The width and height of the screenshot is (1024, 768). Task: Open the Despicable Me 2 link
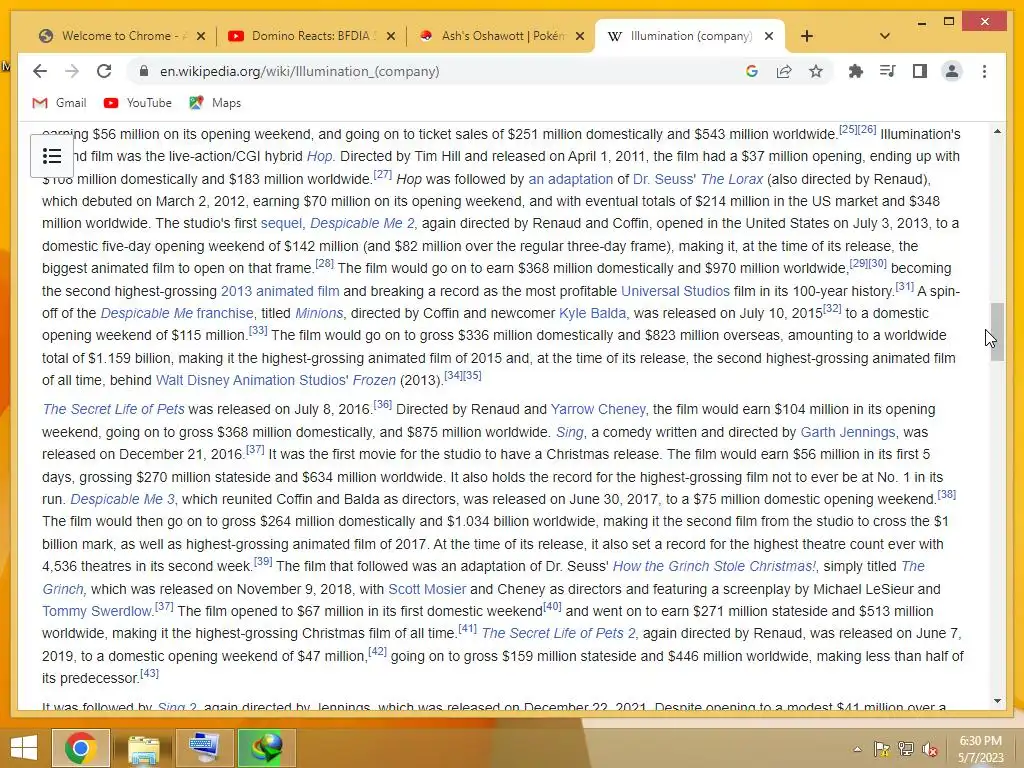[362, 223]
